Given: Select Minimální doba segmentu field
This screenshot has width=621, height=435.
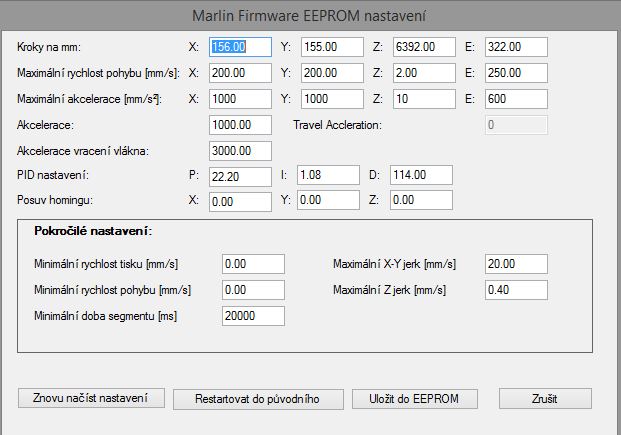Looking at the screenshot, I should (254, 316).
